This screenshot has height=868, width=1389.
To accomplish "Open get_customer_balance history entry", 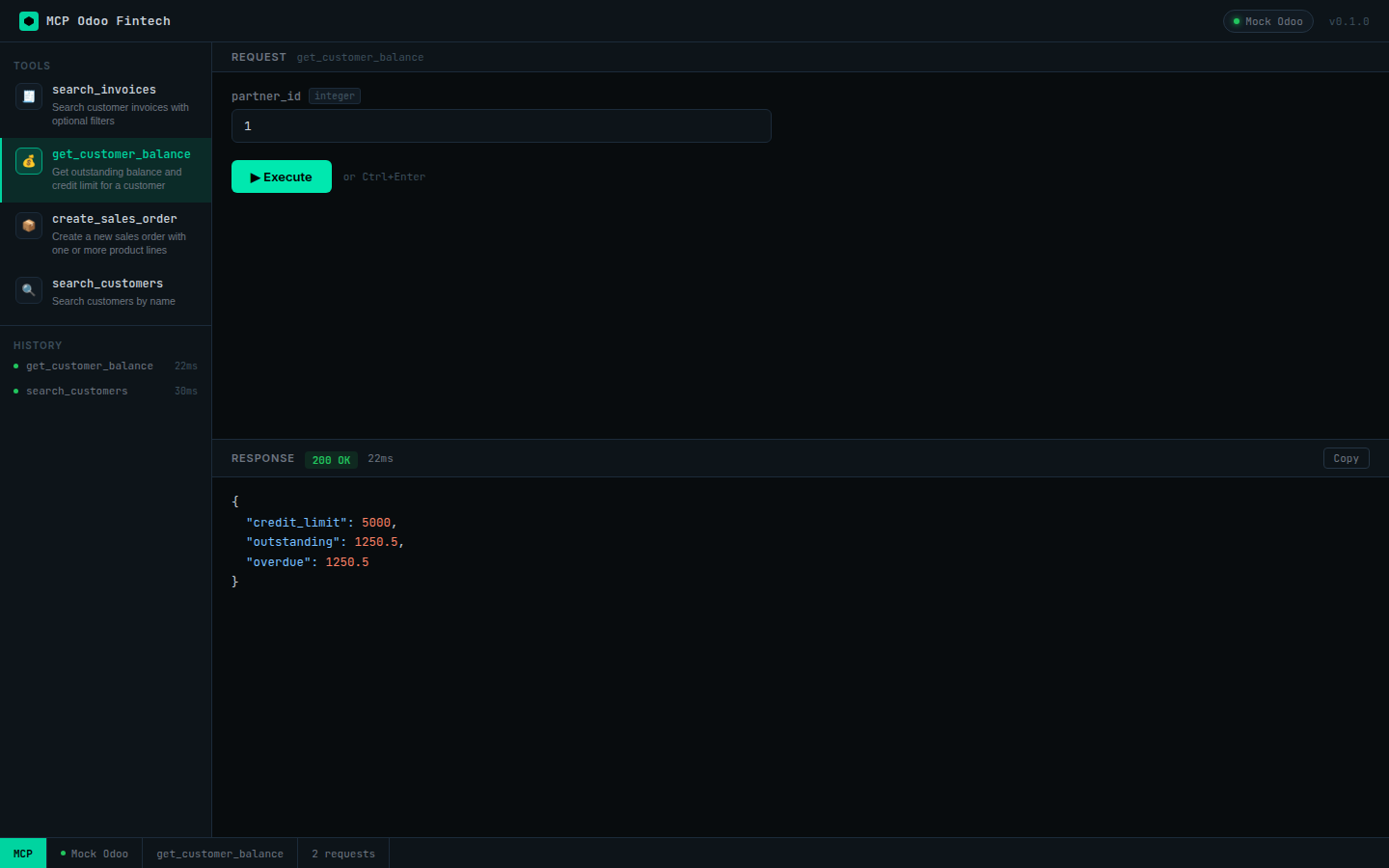I will (x=106, y=366).
